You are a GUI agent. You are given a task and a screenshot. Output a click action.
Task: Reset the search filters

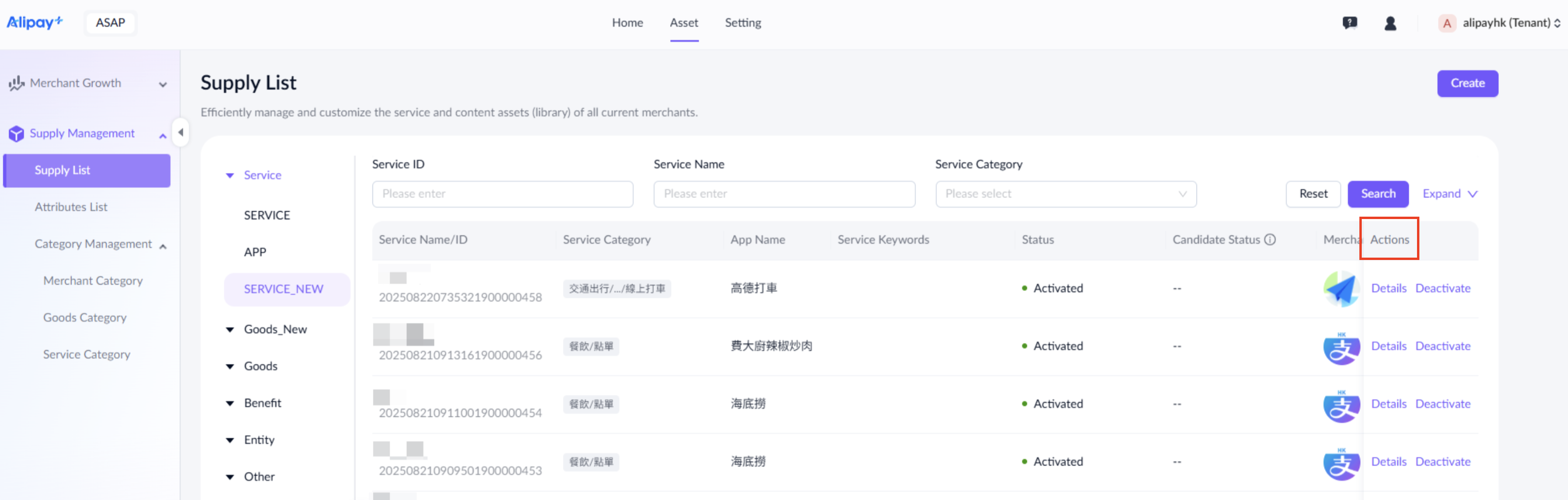(1312, 194)
